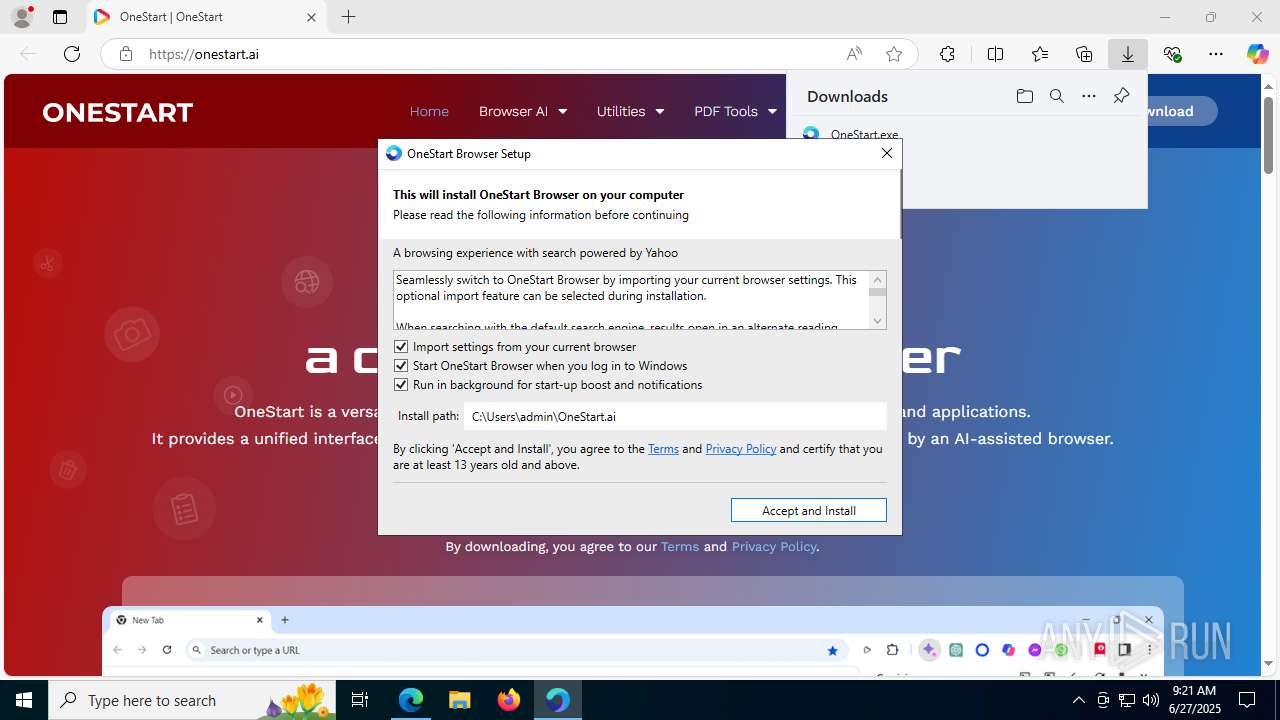Launch Copilot from toolbar

[x=1257, y=54]
